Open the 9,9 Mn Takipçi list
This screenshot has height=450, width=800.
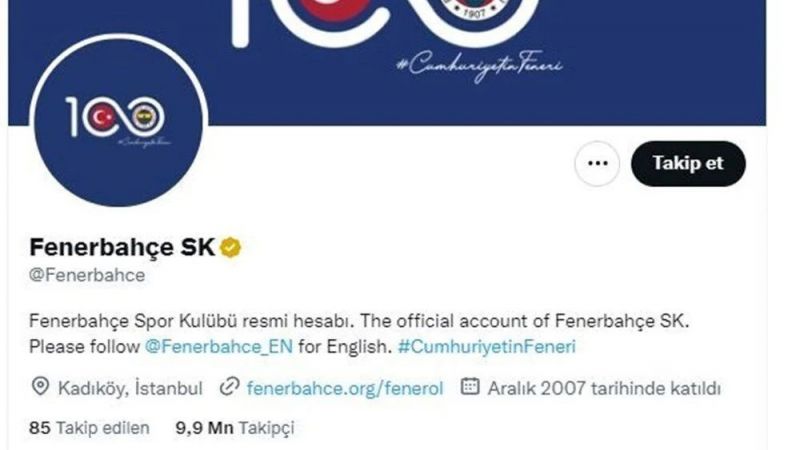tap(235, 428)
